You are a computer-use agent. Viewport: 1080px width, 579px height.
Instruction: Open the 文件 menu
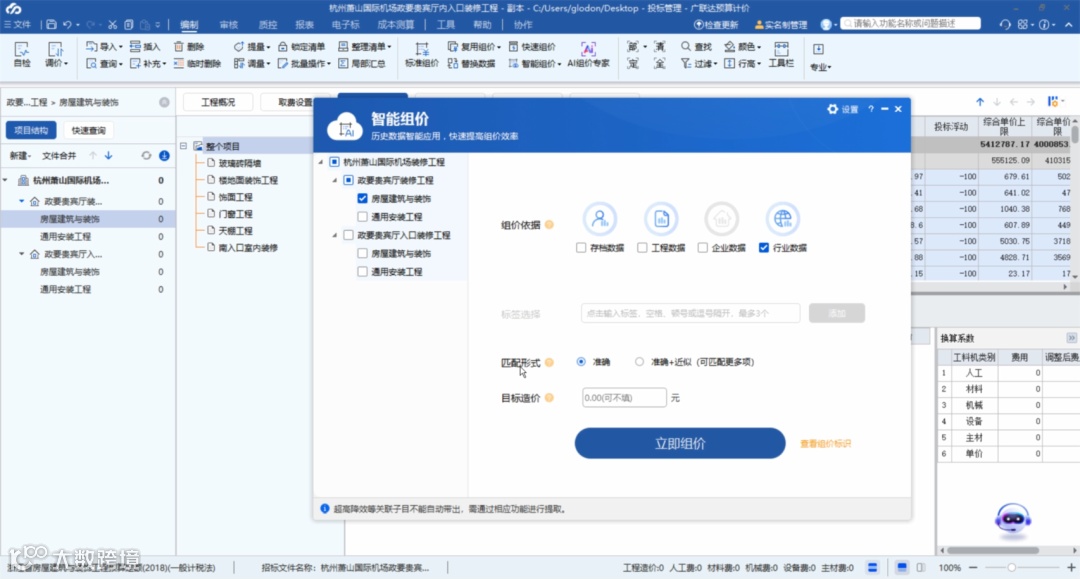tap(18, 24)
